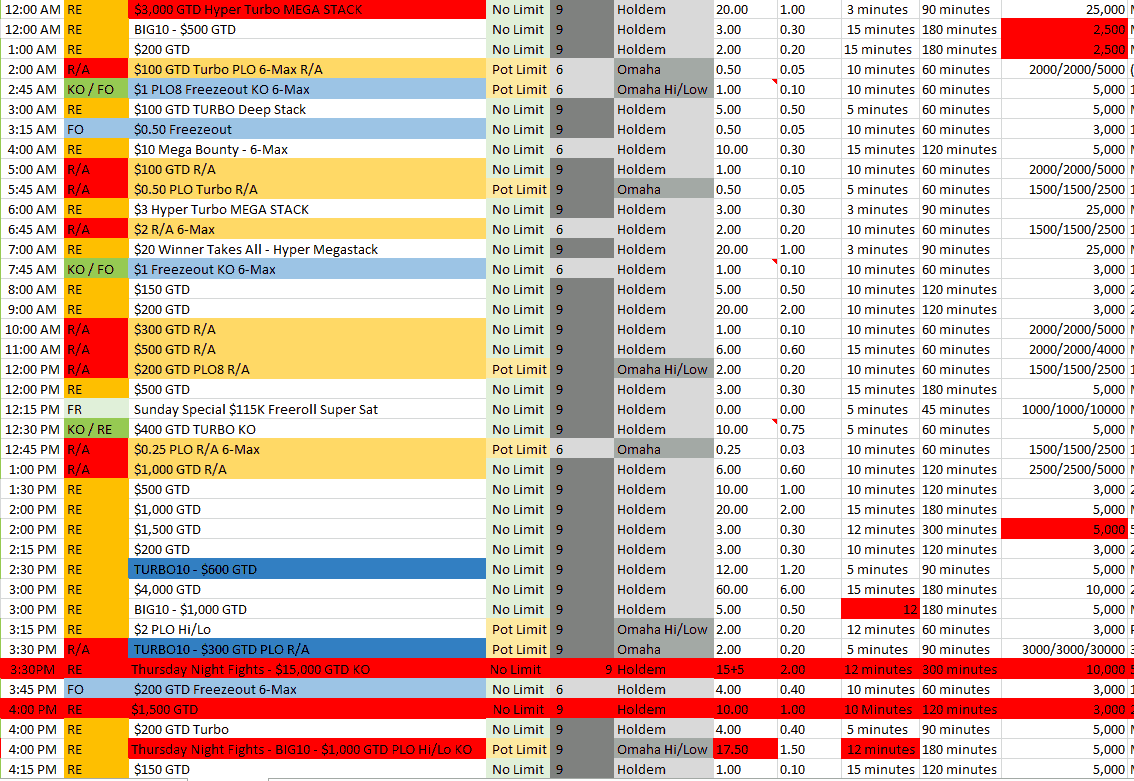This screenshot has width=1134, height=781.
Task: Click the '300 minutes' cell at 2:00 PM
Action: pos(960,529)
